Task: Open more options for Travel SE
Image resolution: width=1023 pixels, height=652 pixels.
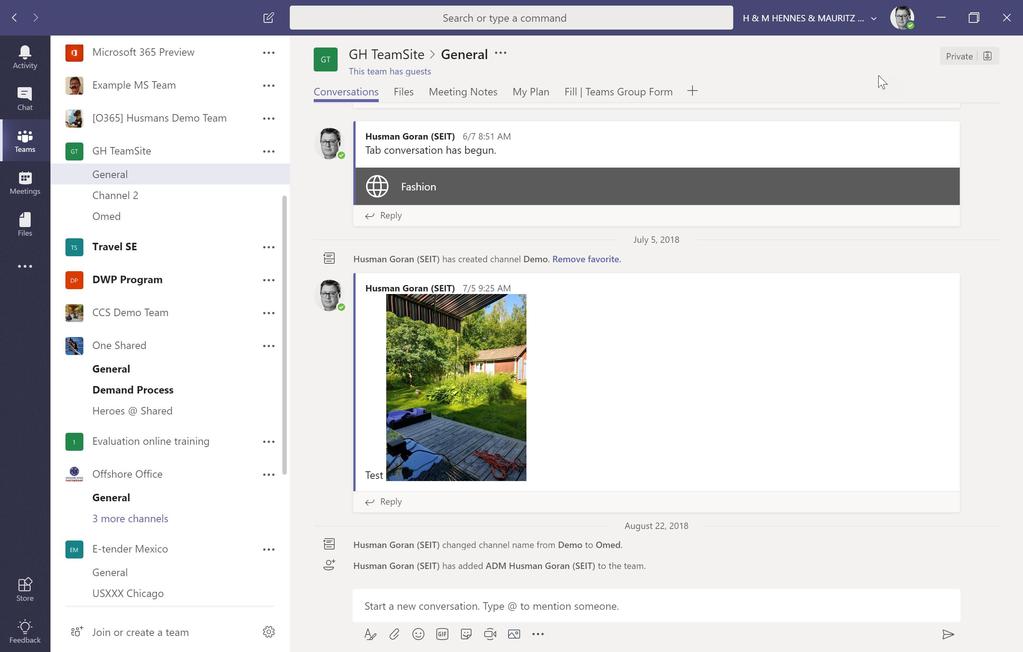Action: (269, 247)
